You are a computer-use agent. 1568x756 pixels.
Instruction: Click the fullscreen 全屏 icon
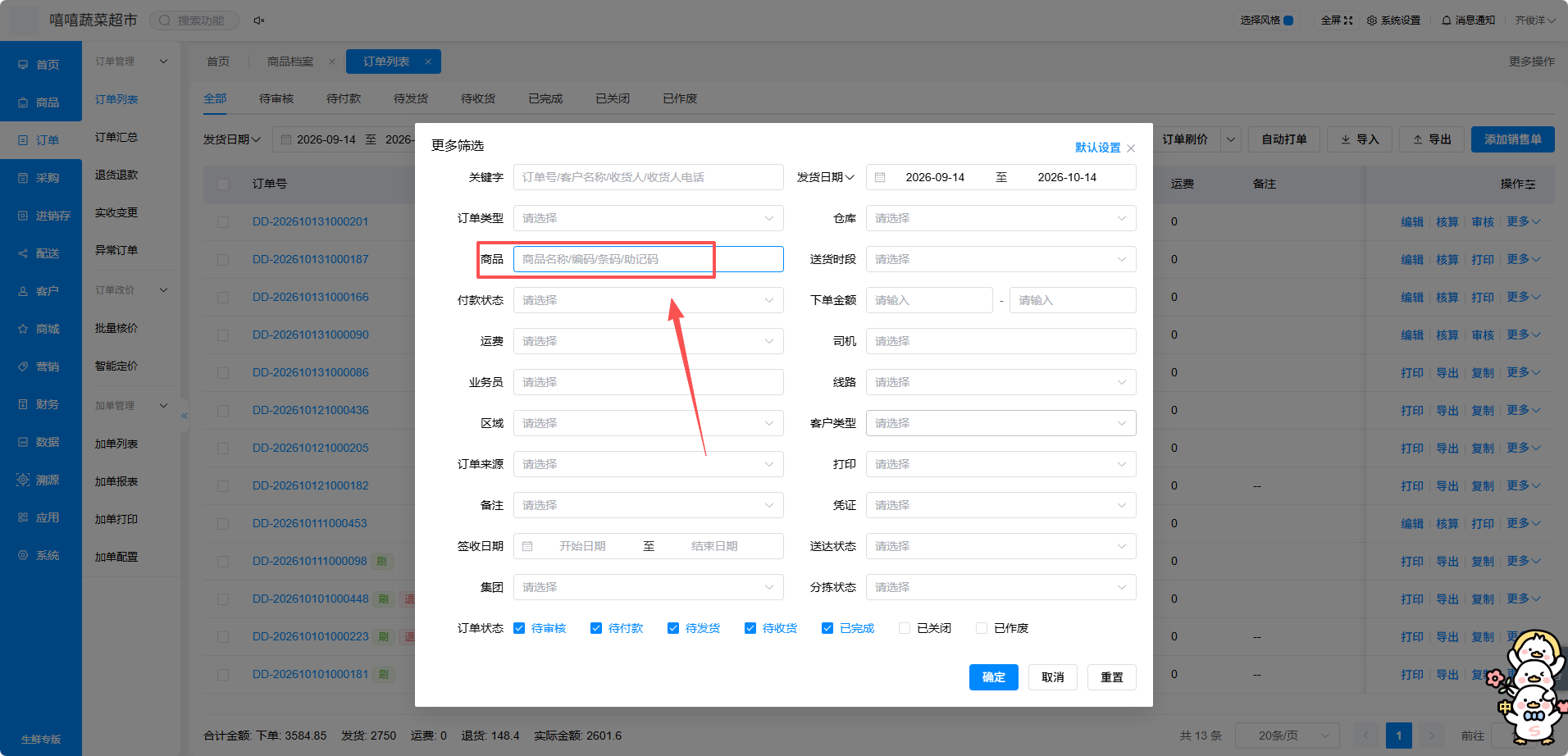click(x=1348, y=20)
